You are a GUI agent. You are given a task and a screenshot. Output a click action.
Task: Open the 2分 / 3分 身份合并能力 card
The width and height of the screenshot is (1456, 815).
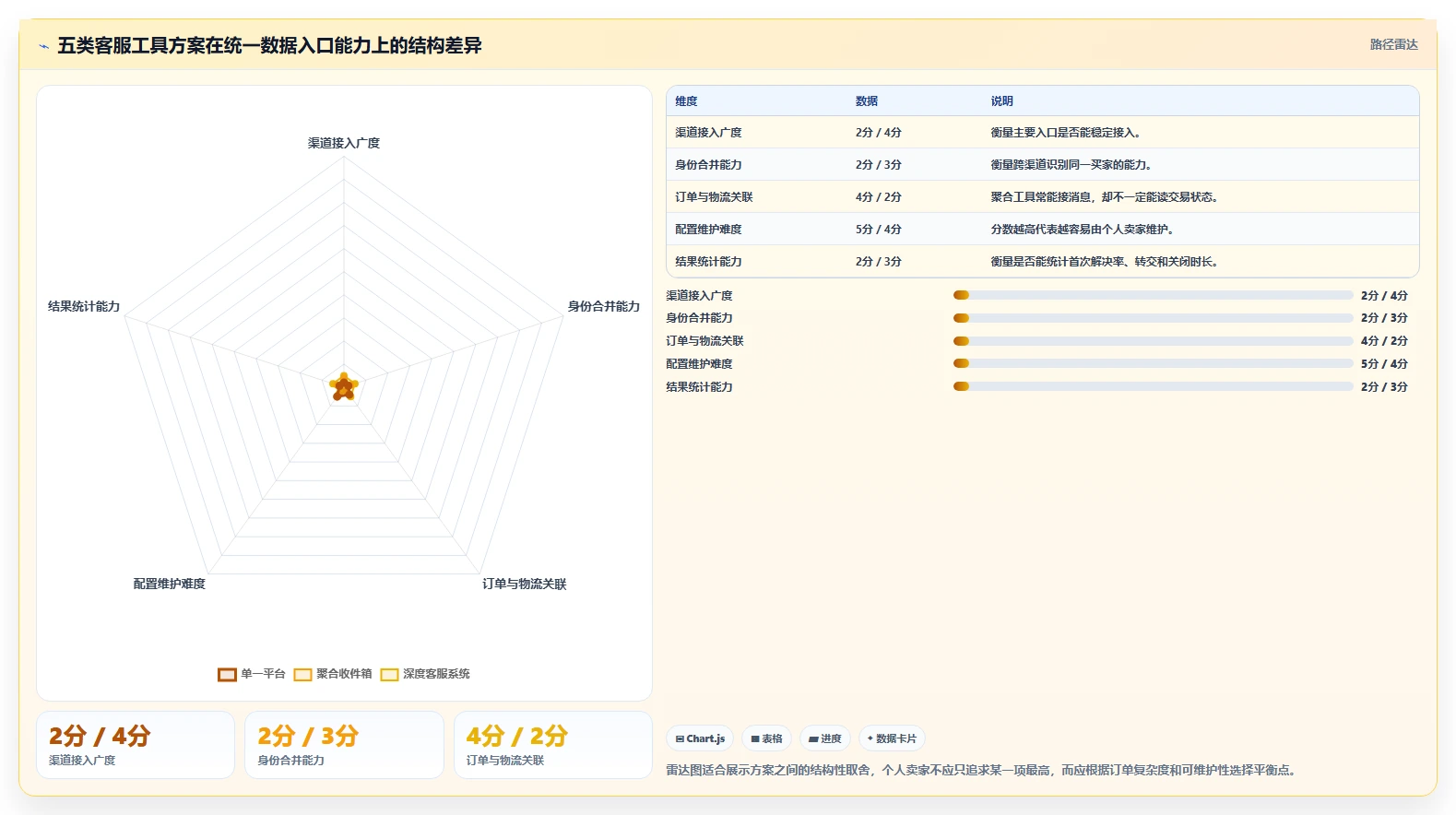pos(344,745)
